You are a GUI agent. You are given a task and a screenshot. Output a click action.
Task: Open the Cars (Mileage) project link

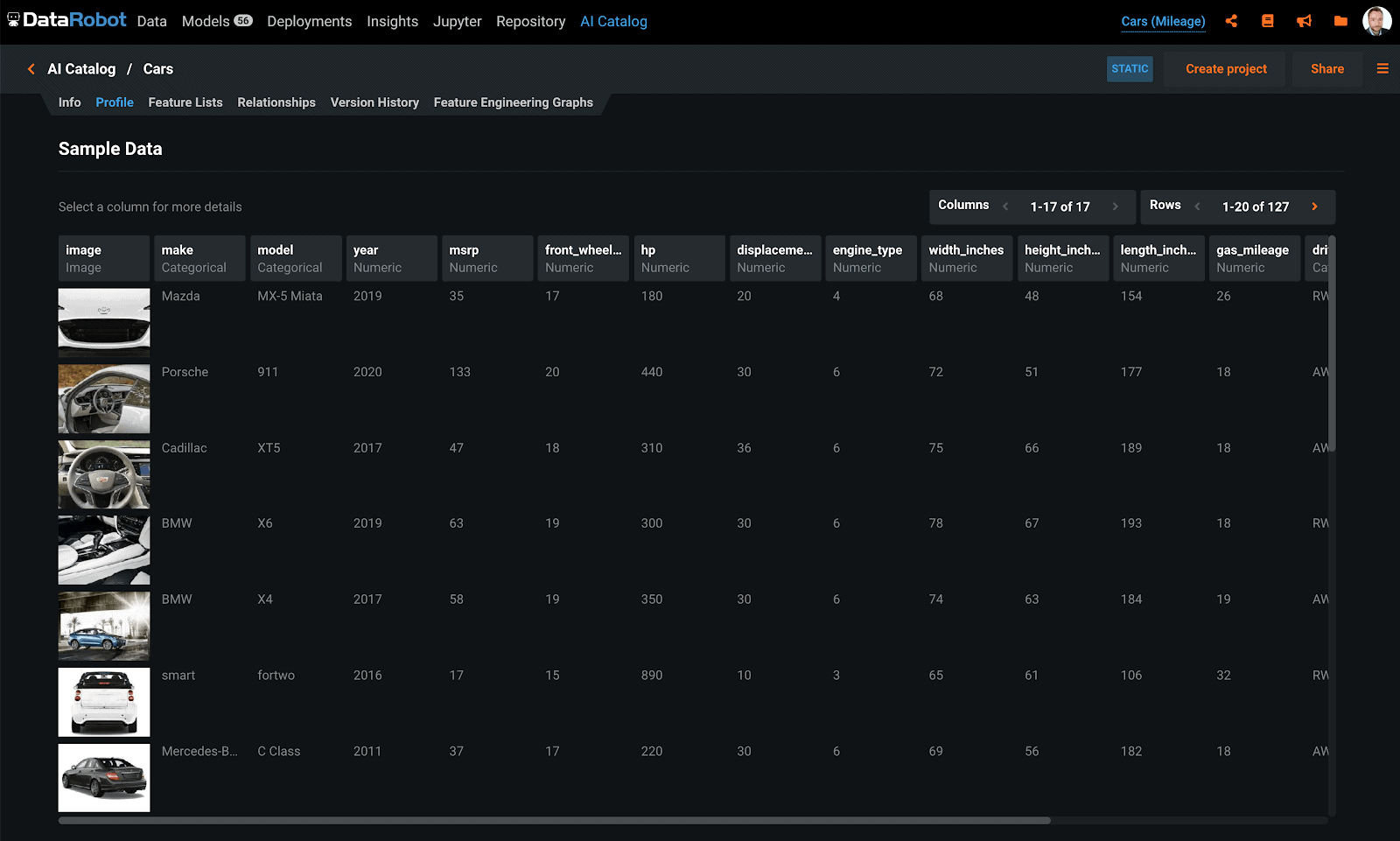point(1163,22)
